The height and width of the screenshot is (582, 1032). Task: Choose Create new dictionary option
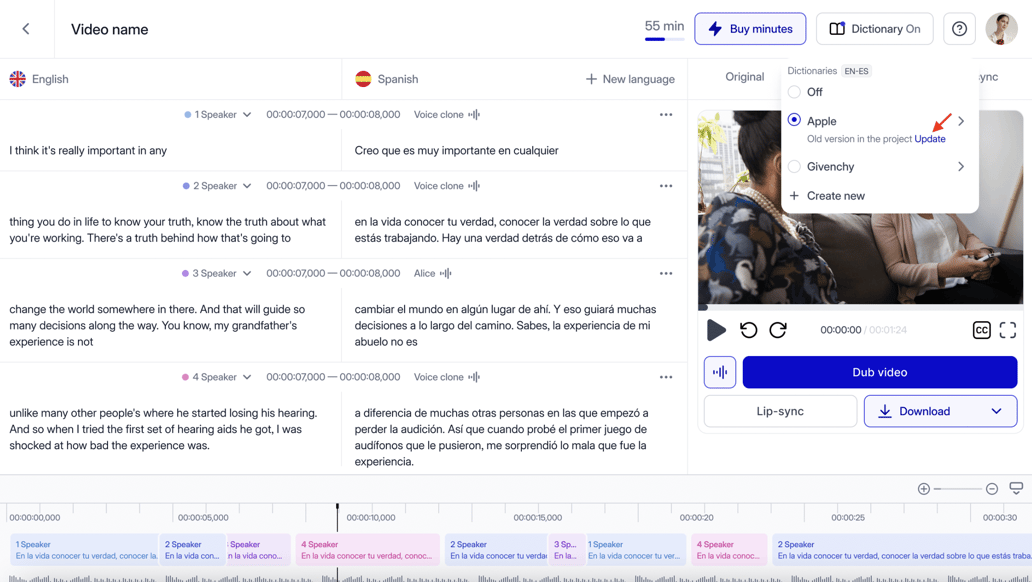click(x=827, y=196)
